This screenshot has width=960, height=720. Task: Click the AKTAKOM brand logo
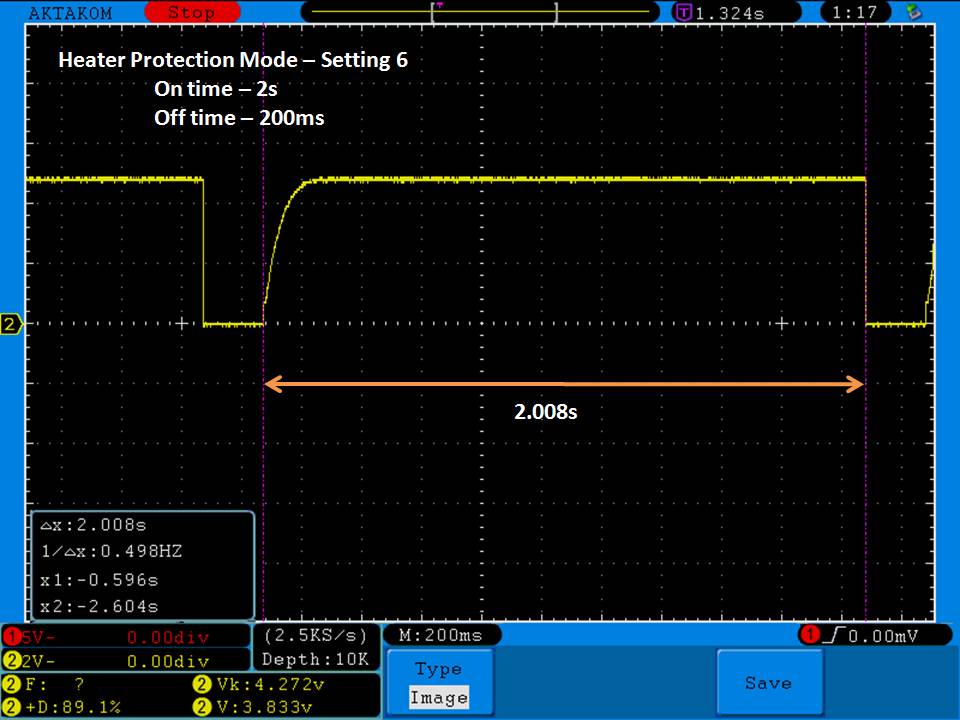(x=70, y=13)
